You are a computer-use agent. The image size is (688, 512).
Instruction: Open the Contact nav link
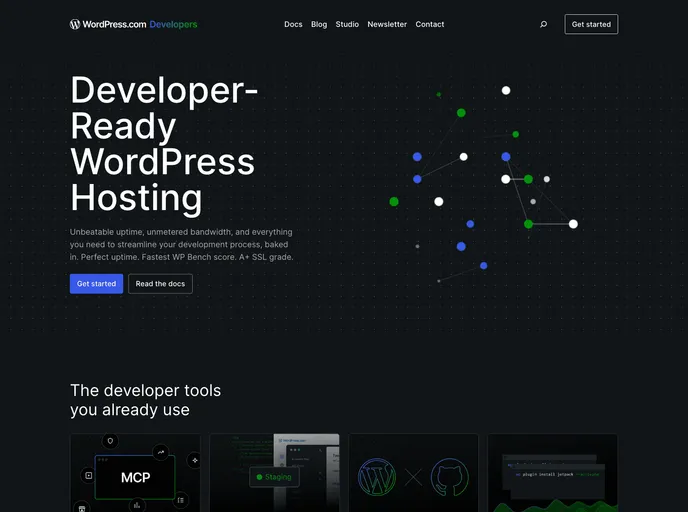coord(430,24)
